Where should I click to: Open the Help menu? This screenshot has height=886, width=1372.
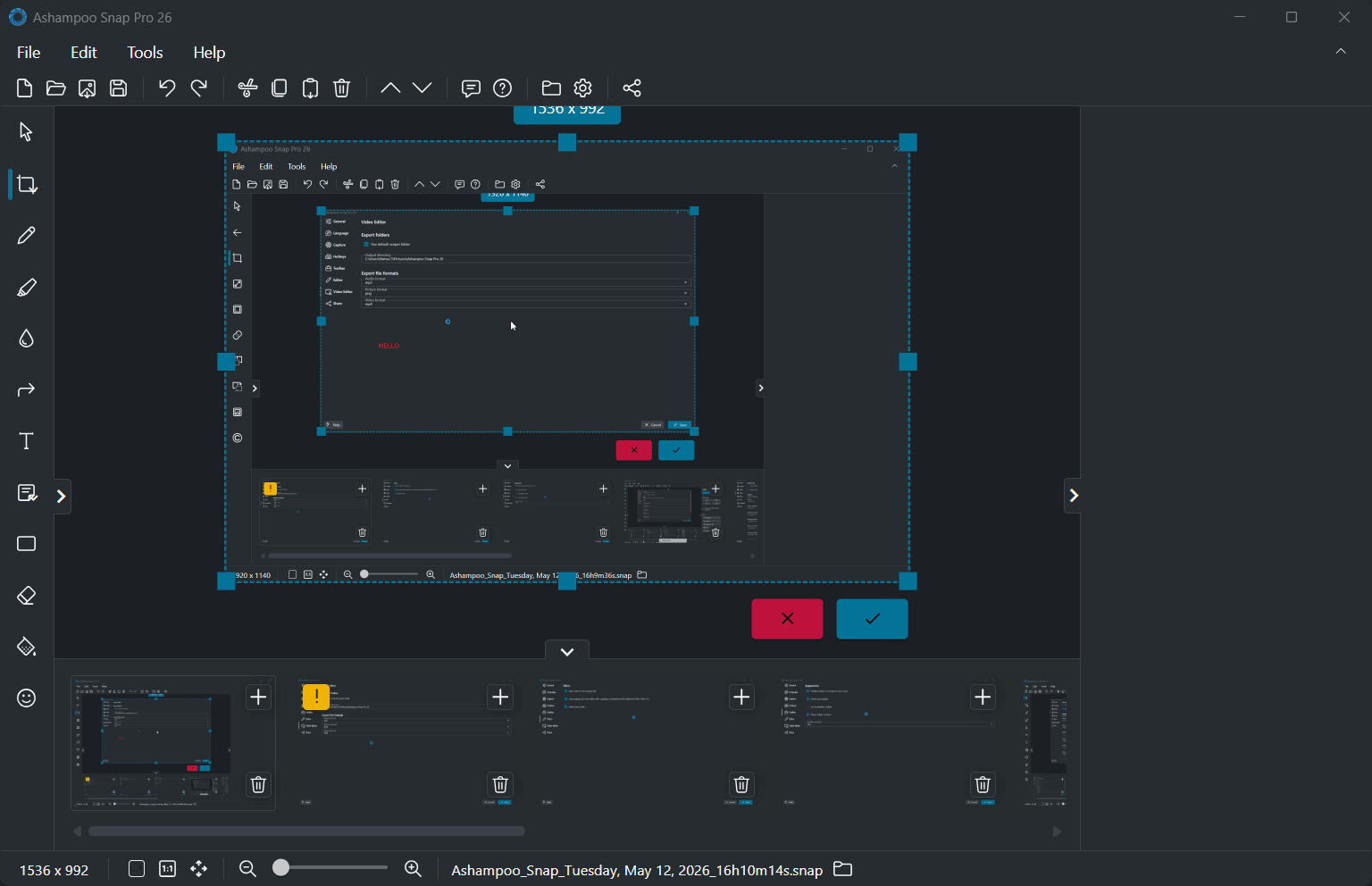209,53
